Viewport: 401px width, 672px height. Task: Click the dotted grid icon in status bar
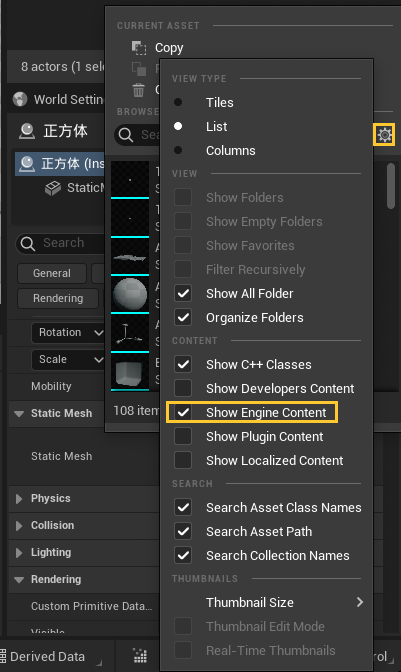tap(140, 656)
